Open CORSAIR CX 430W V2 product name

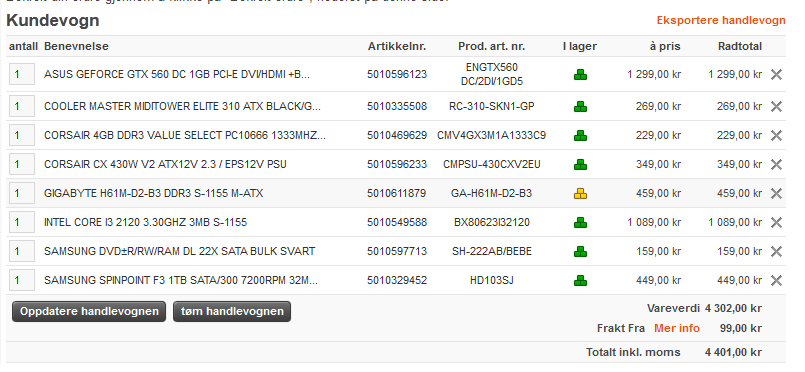[165, 164]
